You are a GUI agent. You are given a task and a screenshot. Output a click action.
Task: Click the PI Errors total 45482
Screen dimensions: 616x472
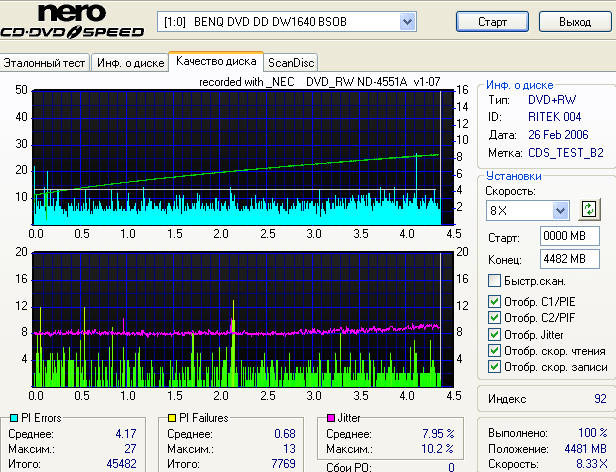(x=121, y=464)
